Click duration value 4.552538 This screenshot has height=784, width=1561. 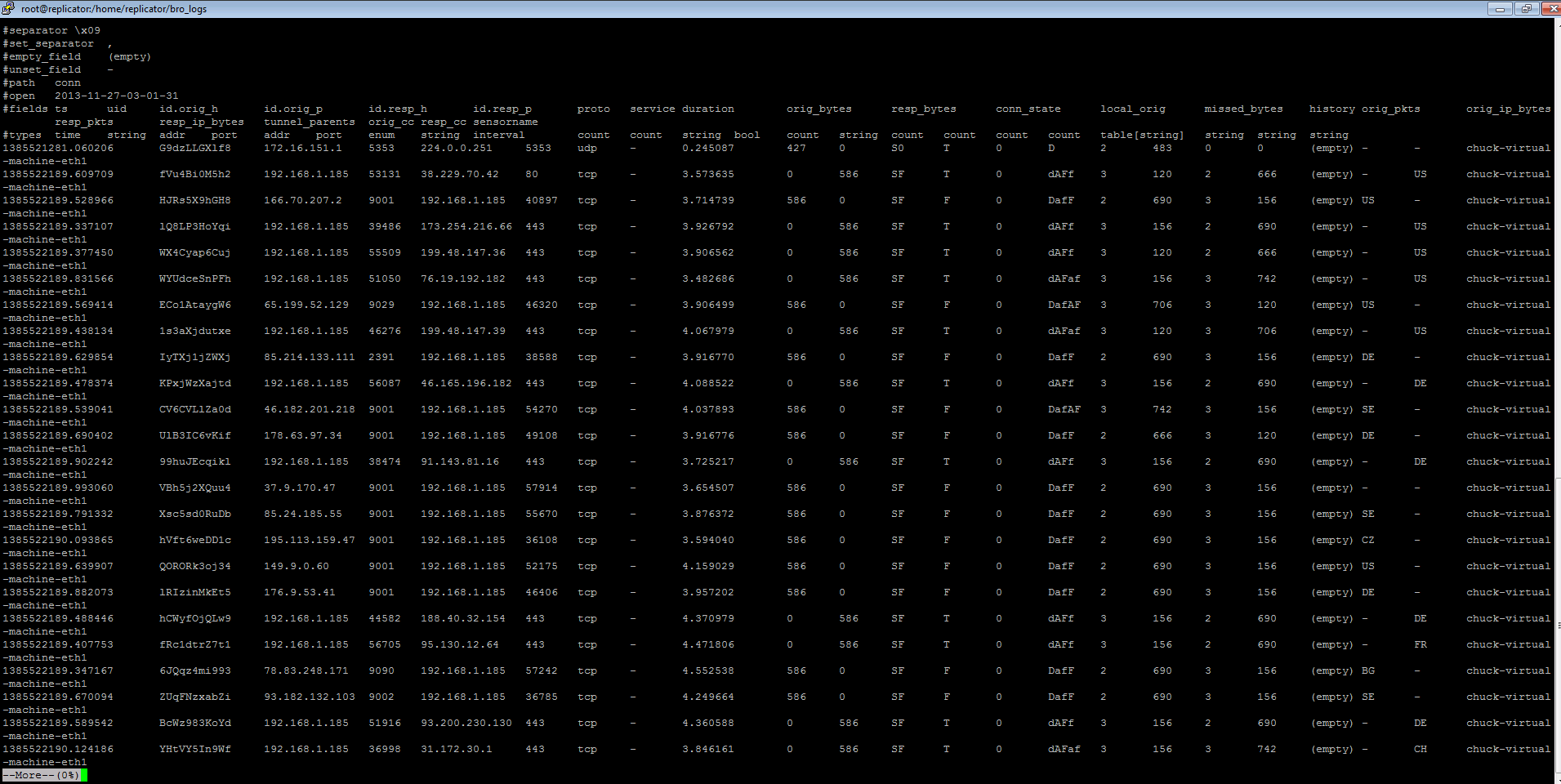(708, 671)
